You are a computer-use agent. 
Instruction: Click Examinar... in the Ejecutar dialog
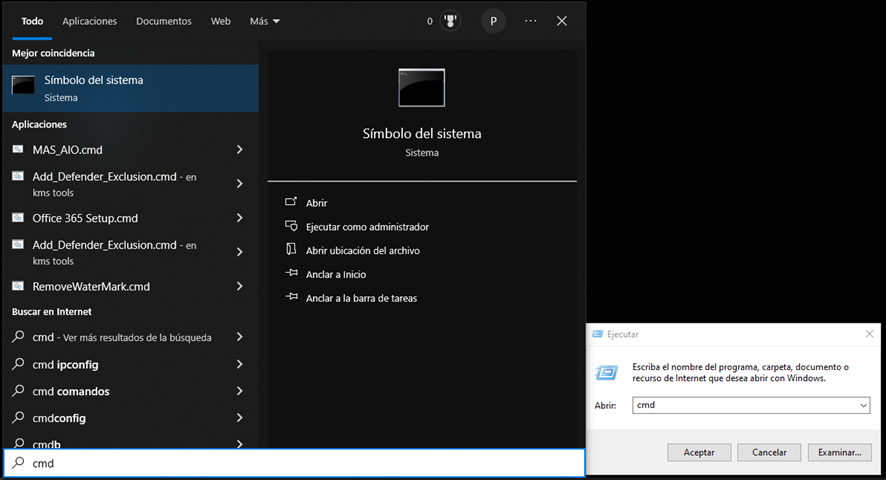point(840,452)
